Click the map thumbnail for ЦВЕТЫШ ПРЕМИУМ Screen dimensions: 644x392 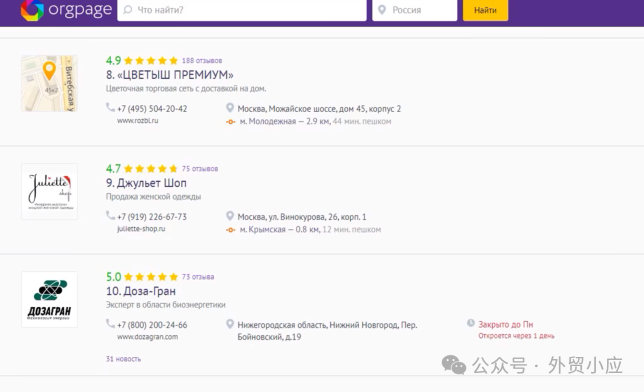[x=49, y=83]
